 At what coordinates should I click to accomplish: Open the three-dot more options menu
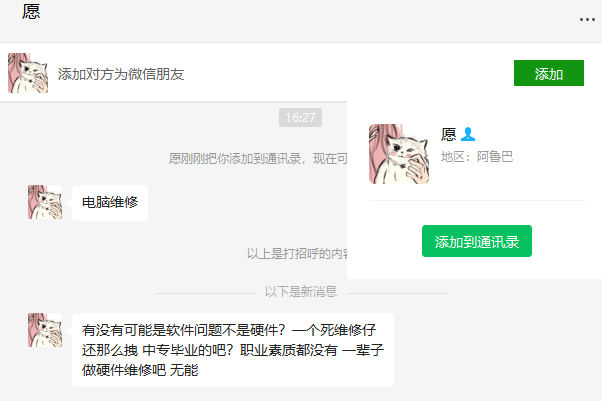coord(587,19)
